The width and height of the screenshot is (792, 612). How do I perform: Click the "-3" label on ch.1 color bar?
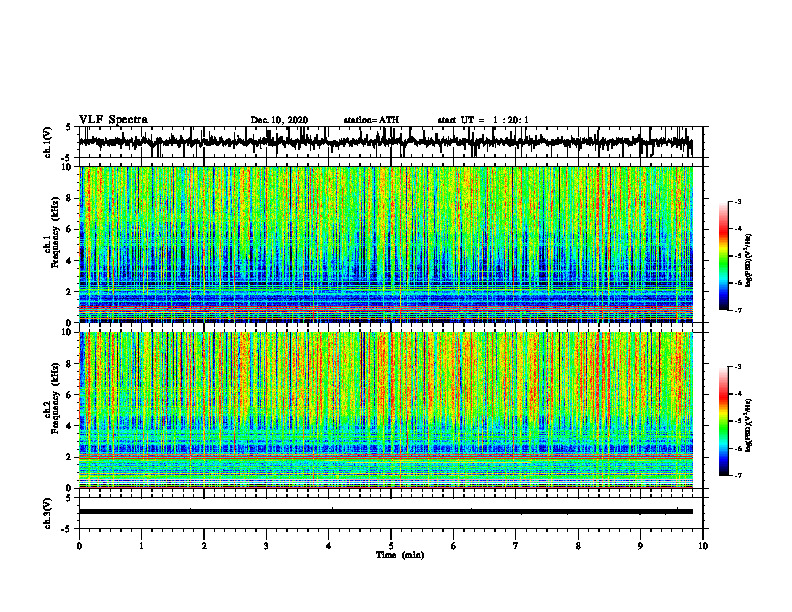pos(738,201)
